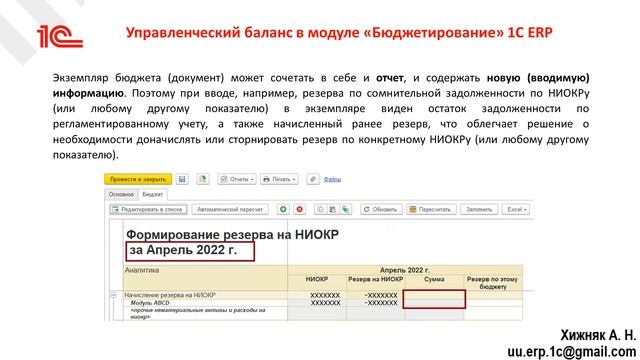Click the Провести и закрыть button
Image resolution: width=640 pixels, height=360 pixels.
[x=138, y=179]
